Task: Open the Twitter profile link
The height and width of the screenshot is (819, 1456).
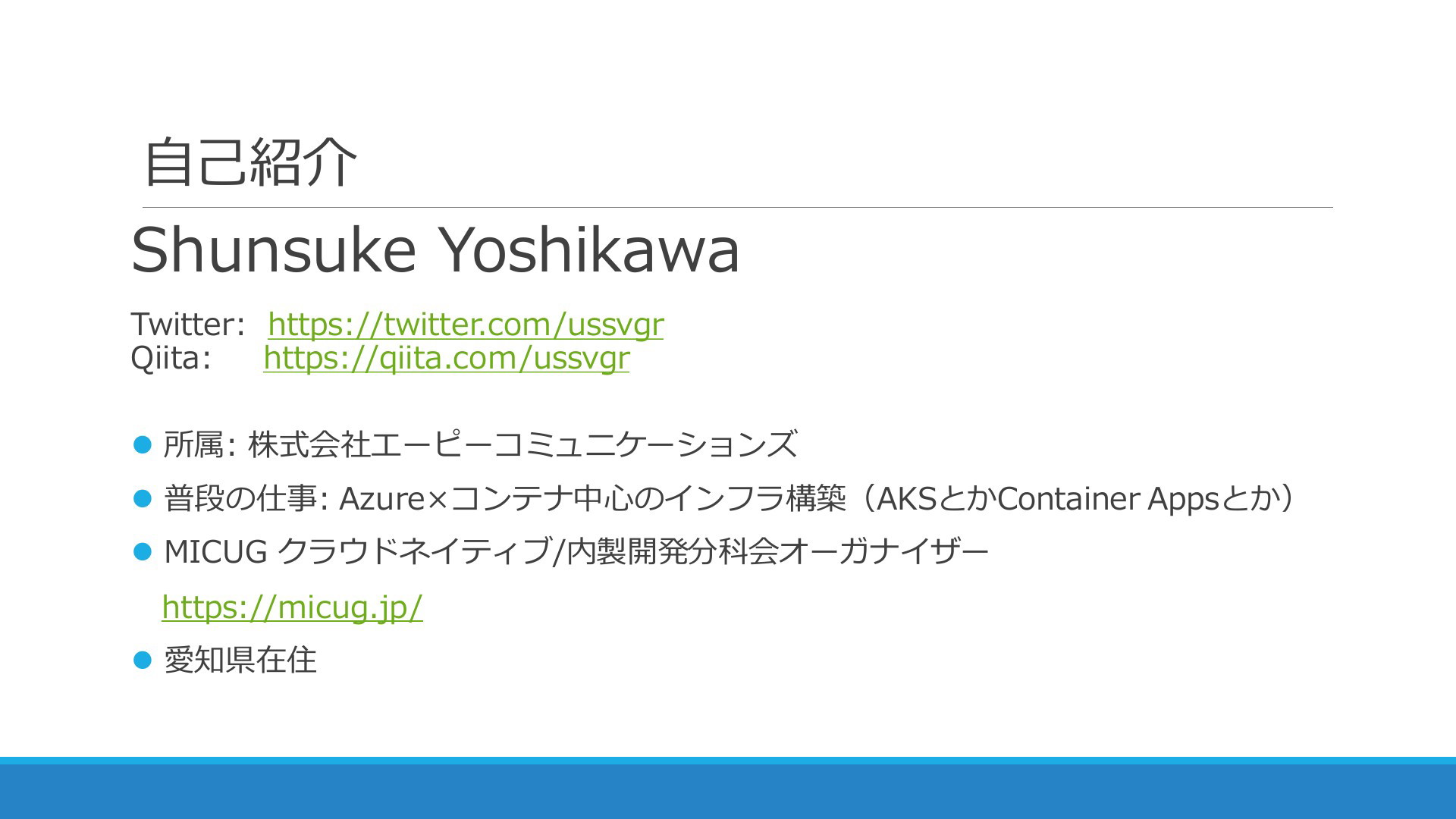Action: coord(466,325)
